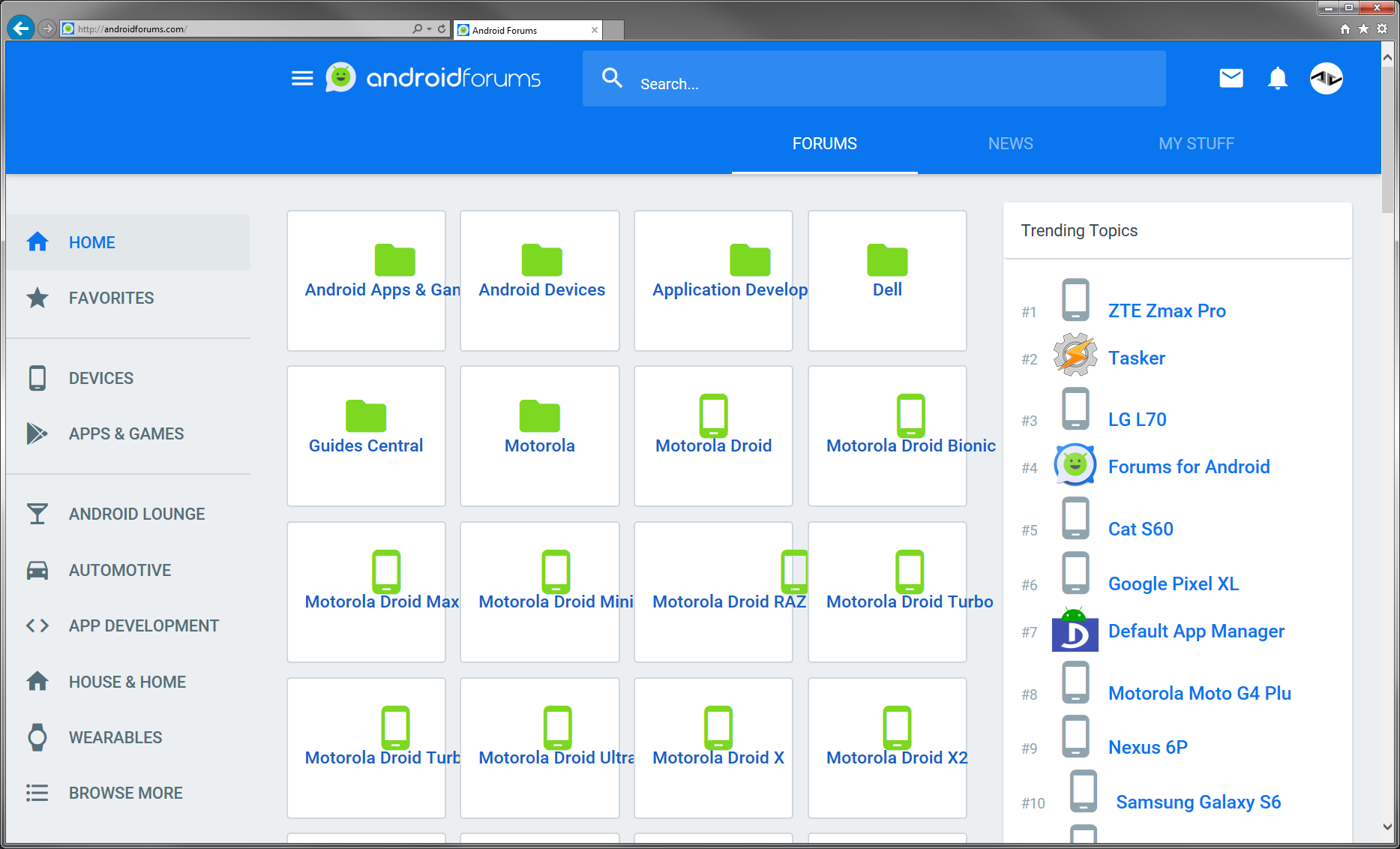1400x849 pixels.
Task: Click the Android Forums logo
Action: pyautogui.click(x=433, y=78)
